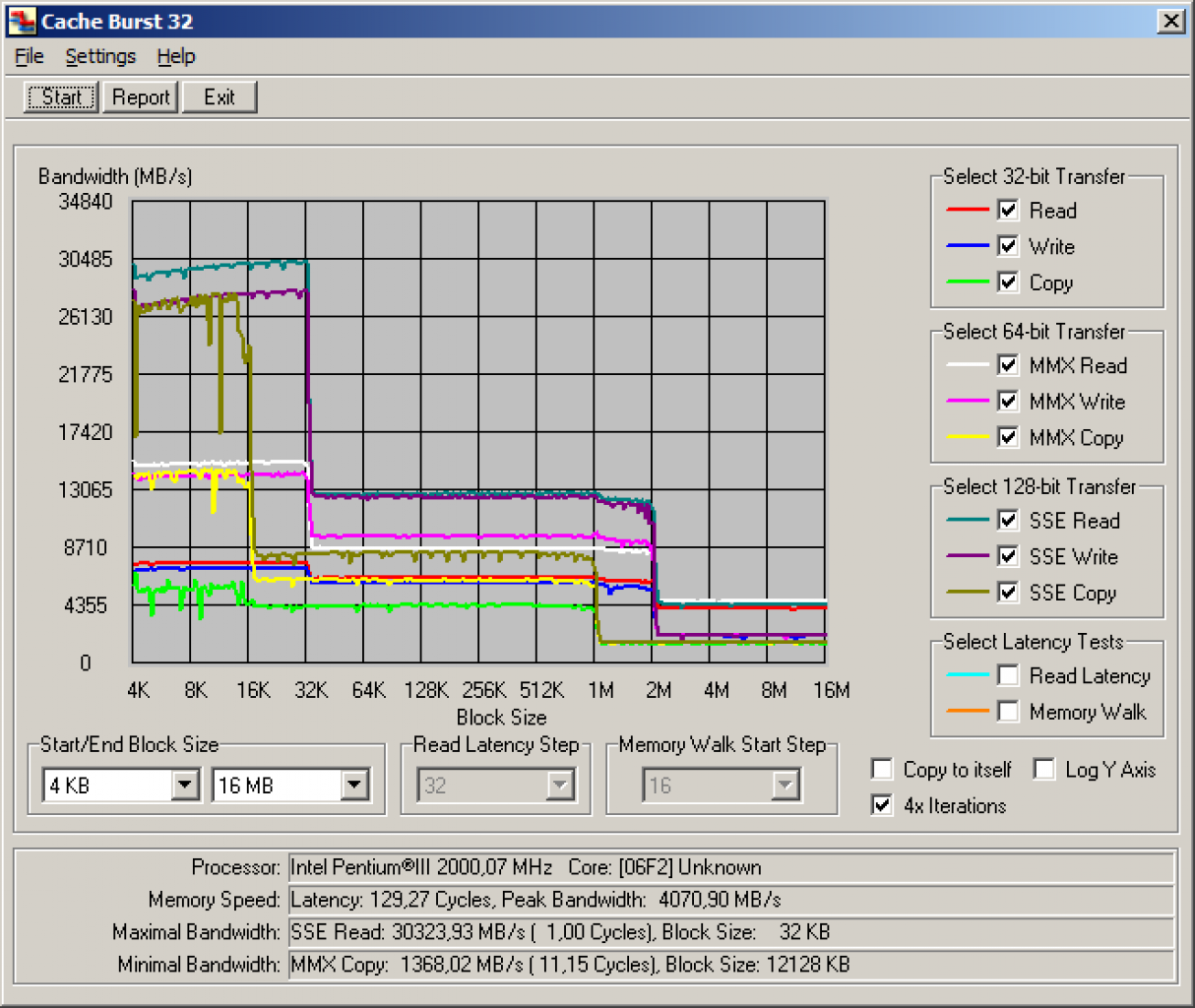Click the magenta MMX Write line swatch
Screen dimensions: 1195x1008
point(967,402)
